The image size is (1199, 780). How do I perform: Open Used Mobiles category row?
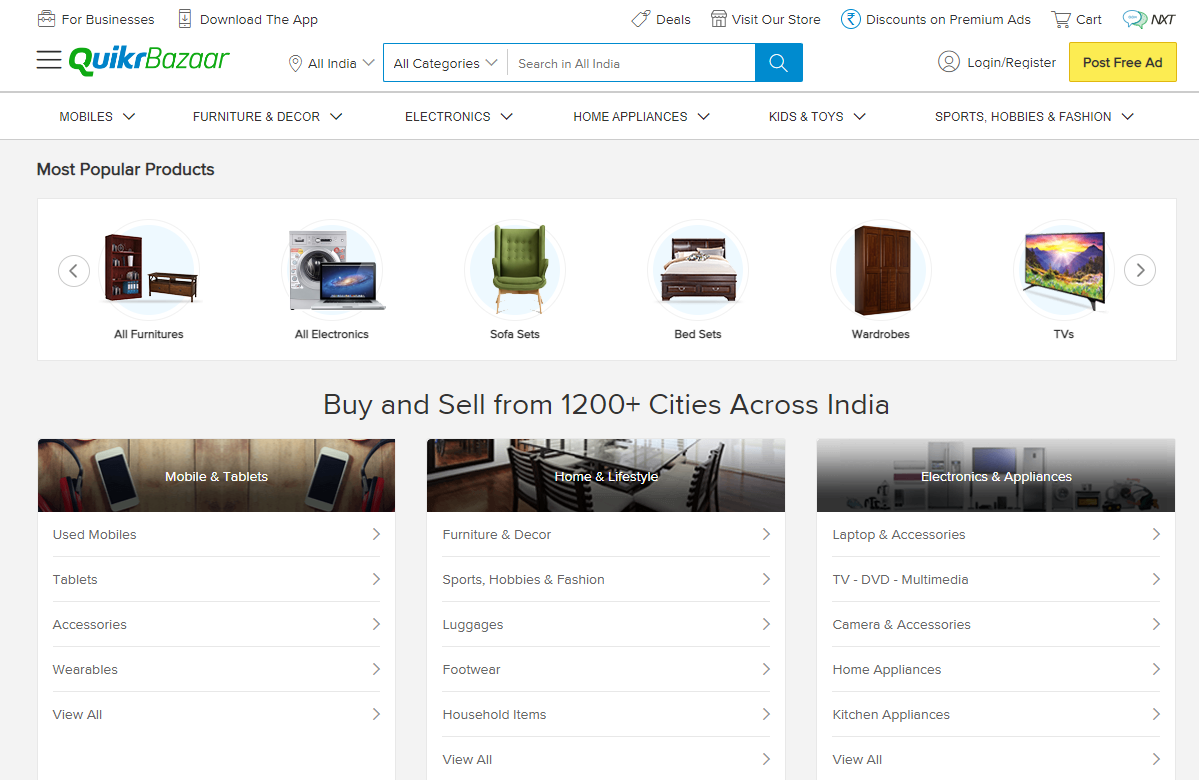pos(216,535)
